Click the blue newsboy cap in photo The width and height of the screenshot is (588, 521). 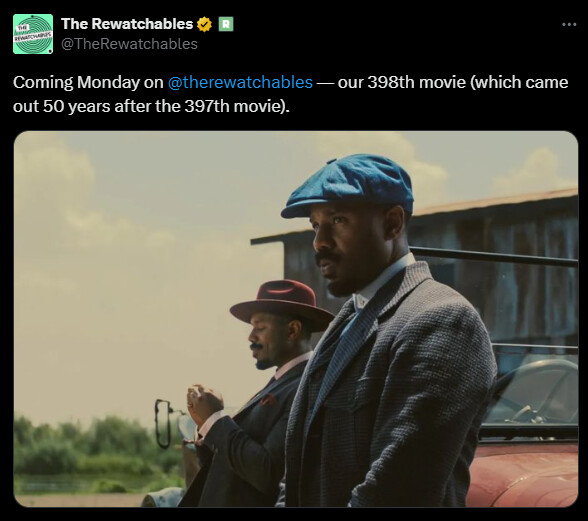(x=348, y=186)
